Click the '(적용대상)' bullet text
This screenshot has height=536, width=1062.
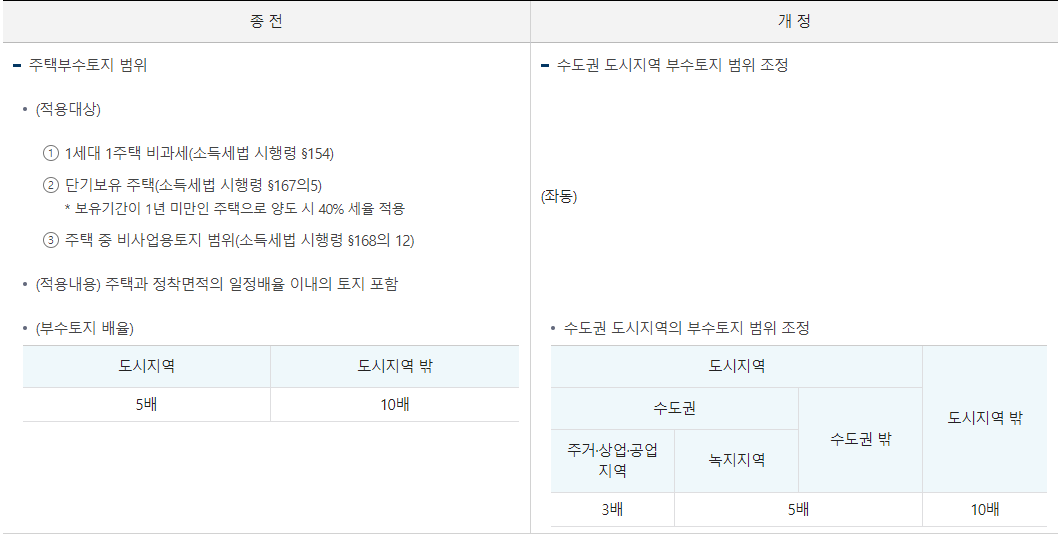68,110
